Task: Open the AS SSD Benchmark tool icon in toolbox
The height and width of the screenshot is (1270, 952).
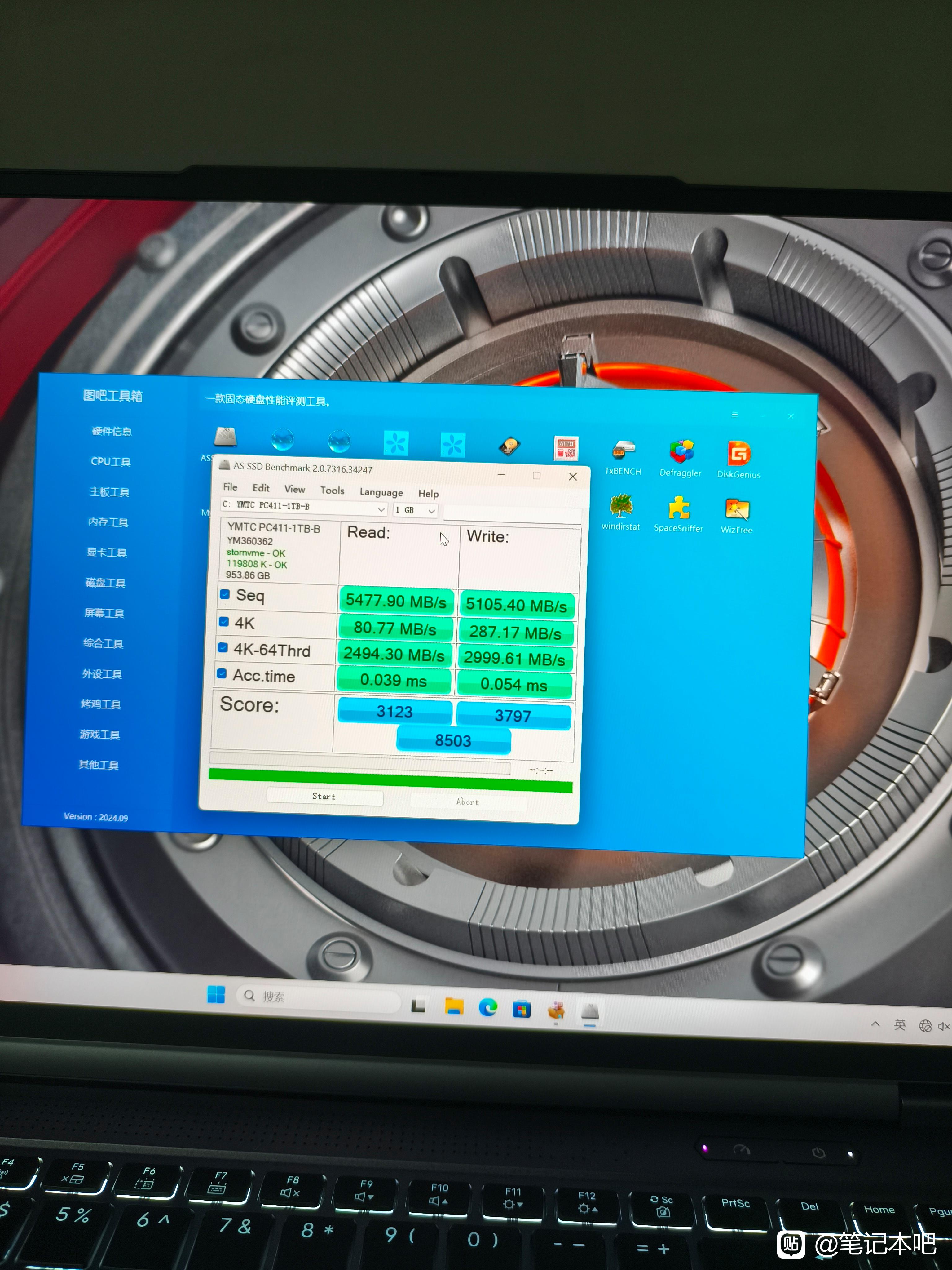Action: pyautogui.click(x=226, y=436)
